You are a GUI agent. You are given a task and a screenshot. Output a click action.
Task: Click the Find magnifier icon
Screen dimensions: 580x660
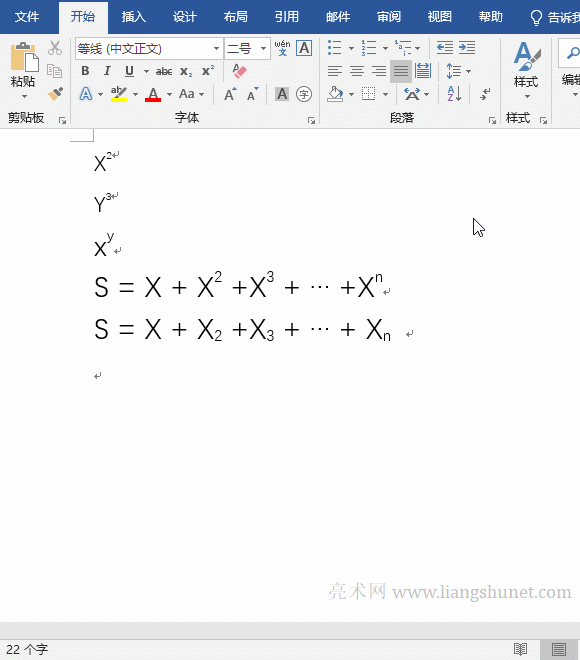coord(572,53)
